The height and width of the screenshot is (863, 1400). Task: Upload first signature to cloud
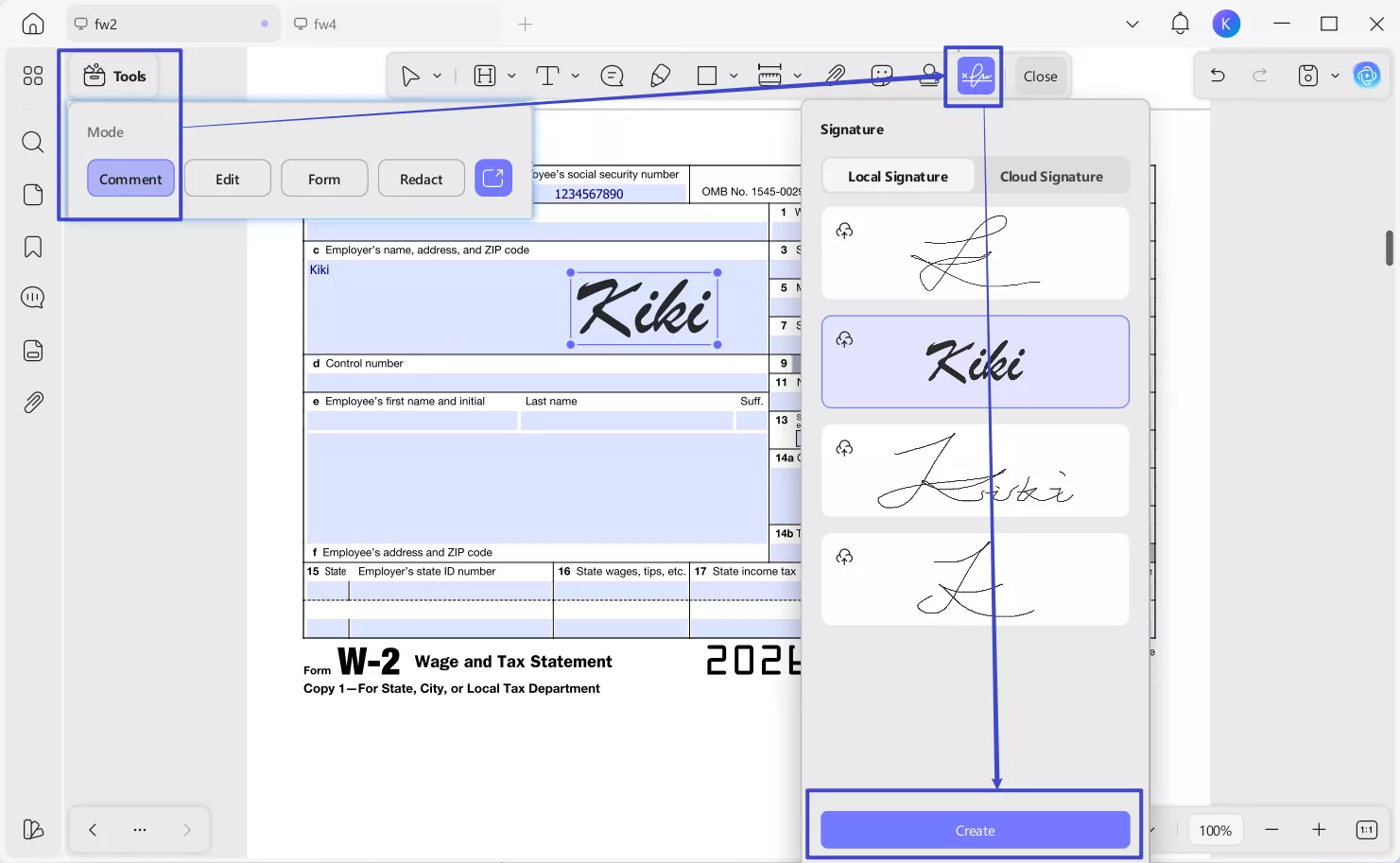(845, 231)
